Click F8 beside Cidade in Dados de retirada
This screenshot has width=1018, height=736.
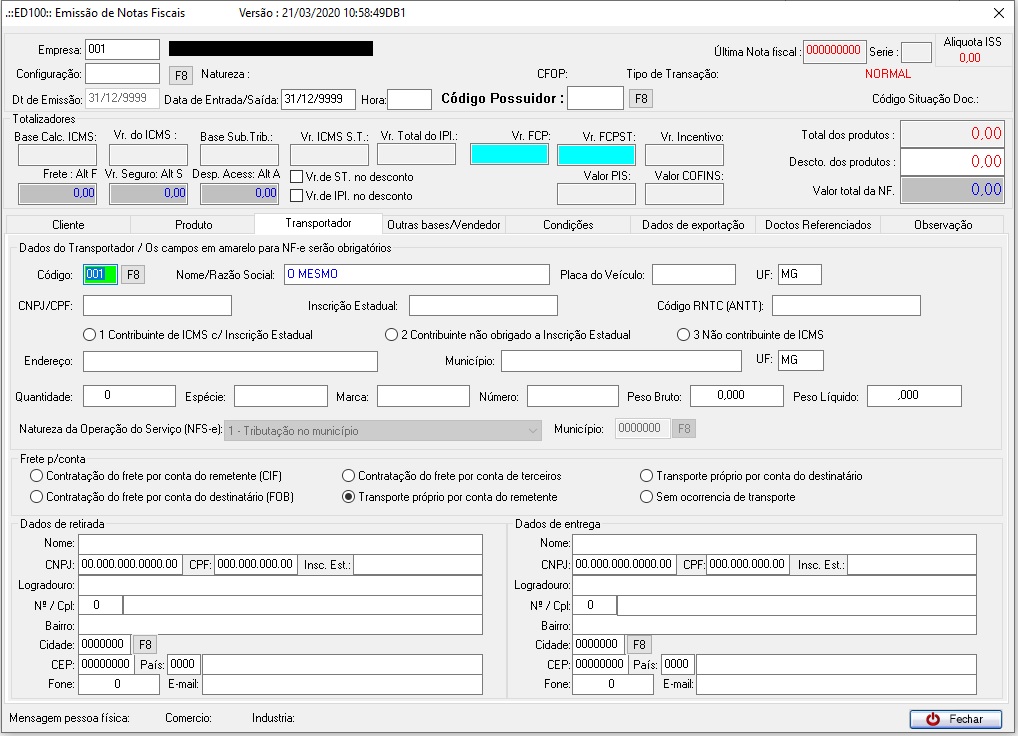coord(145,644)
